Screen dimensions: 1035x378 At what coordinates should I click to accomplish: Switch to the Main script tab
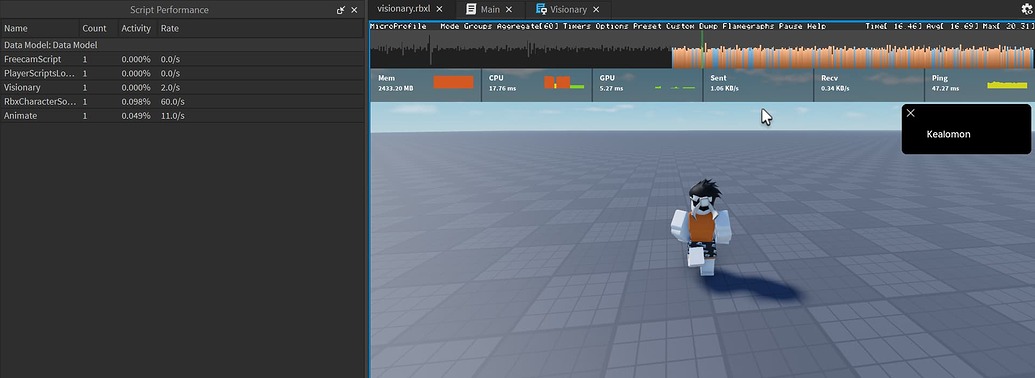point(490,9)
